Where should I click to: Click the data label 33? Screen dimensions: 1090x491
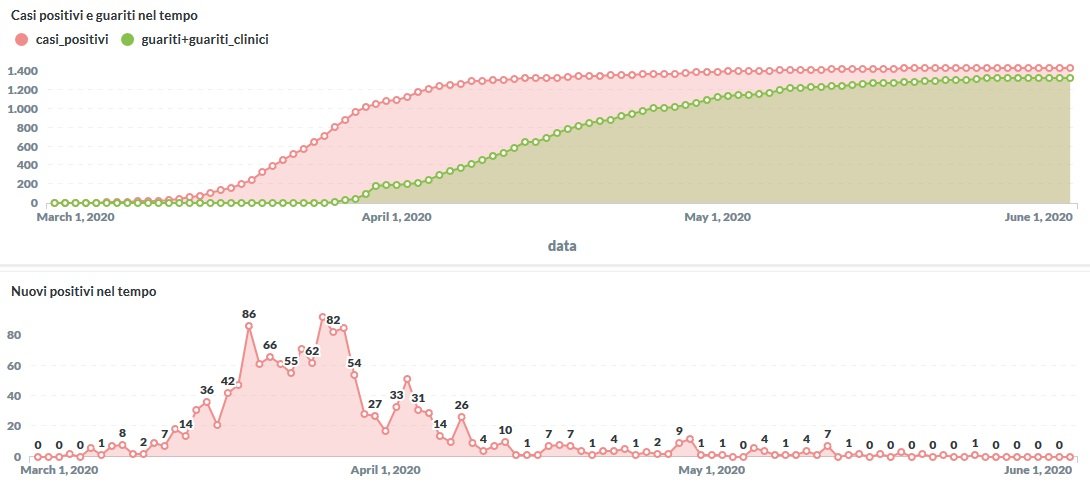click(x=397, y=395)
